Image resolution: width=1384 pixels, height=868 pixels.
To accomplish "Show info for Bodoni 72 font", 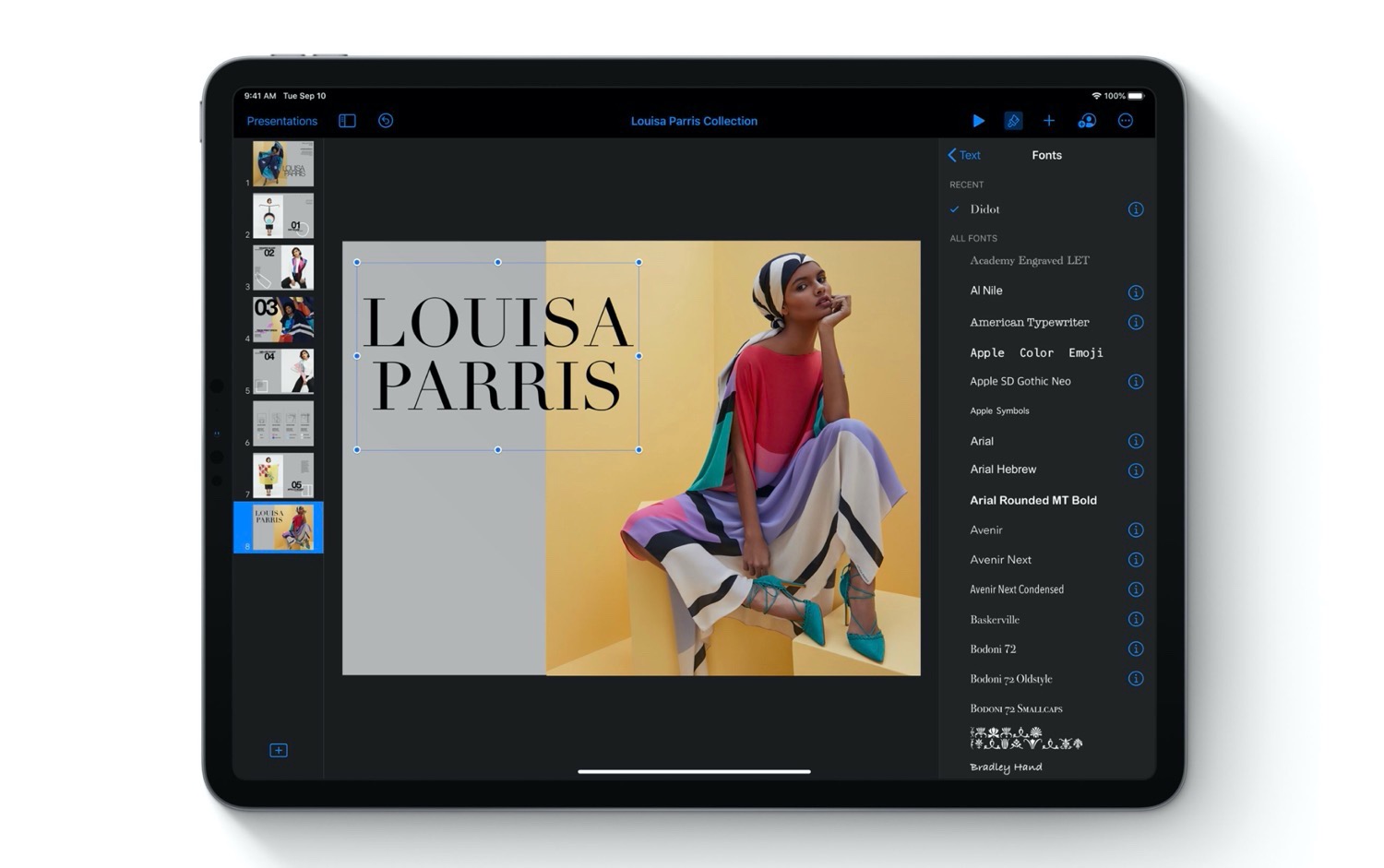I will (x=1136, y=648).
